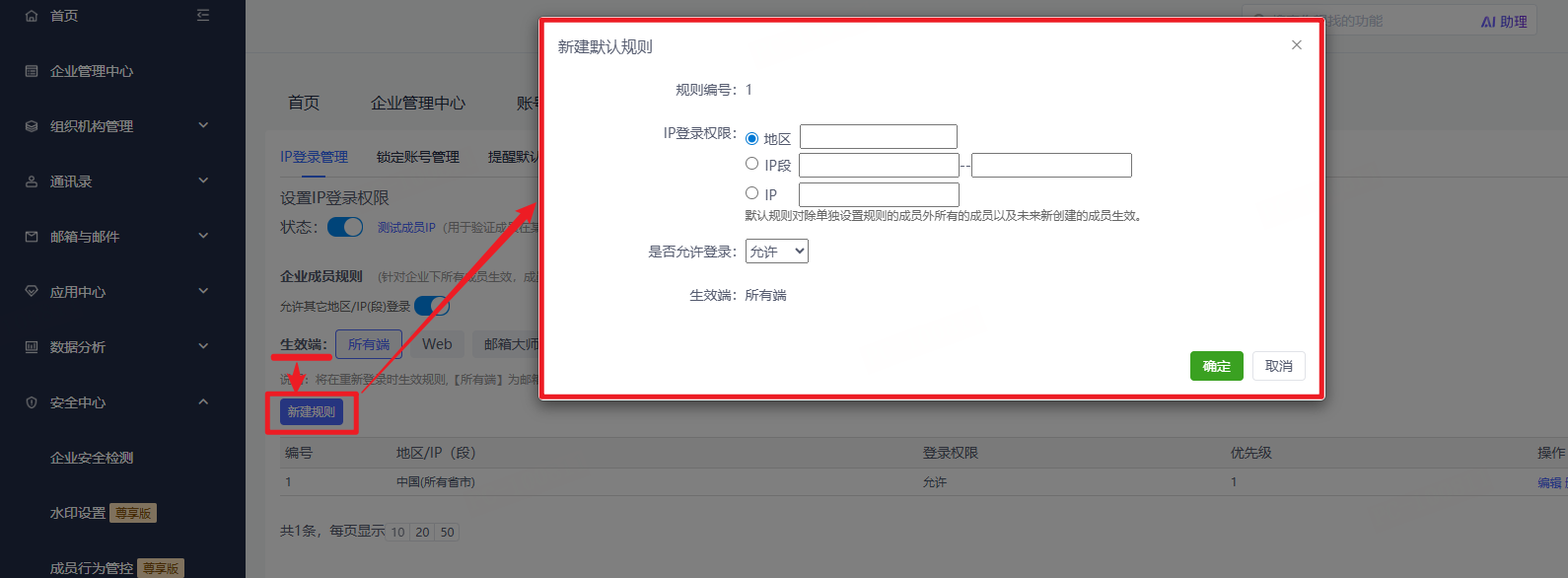Click the home icon in sidebar

click(32, 16)
